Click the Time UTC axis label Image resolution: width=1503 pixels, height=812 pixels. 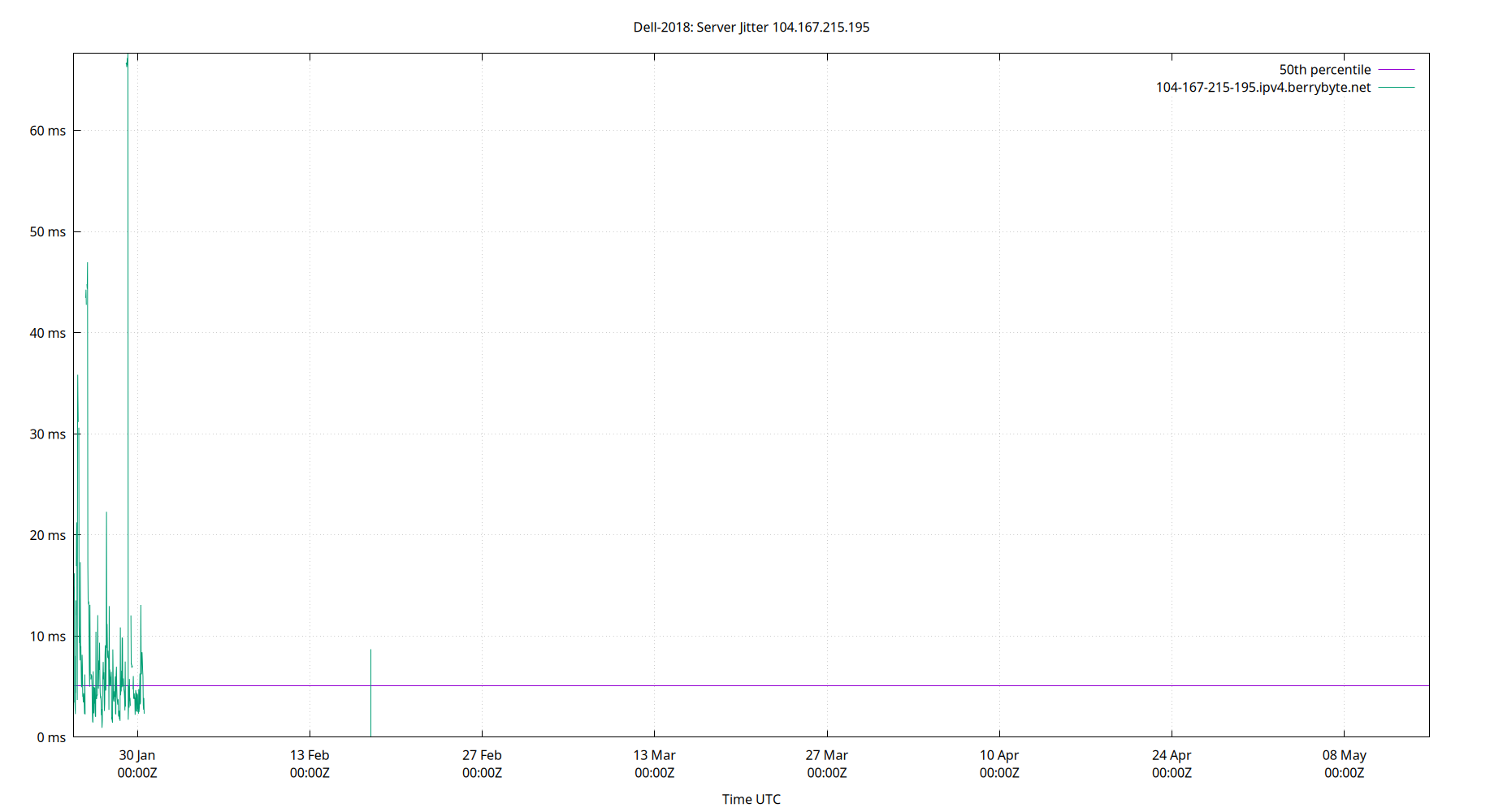(751, 799)
